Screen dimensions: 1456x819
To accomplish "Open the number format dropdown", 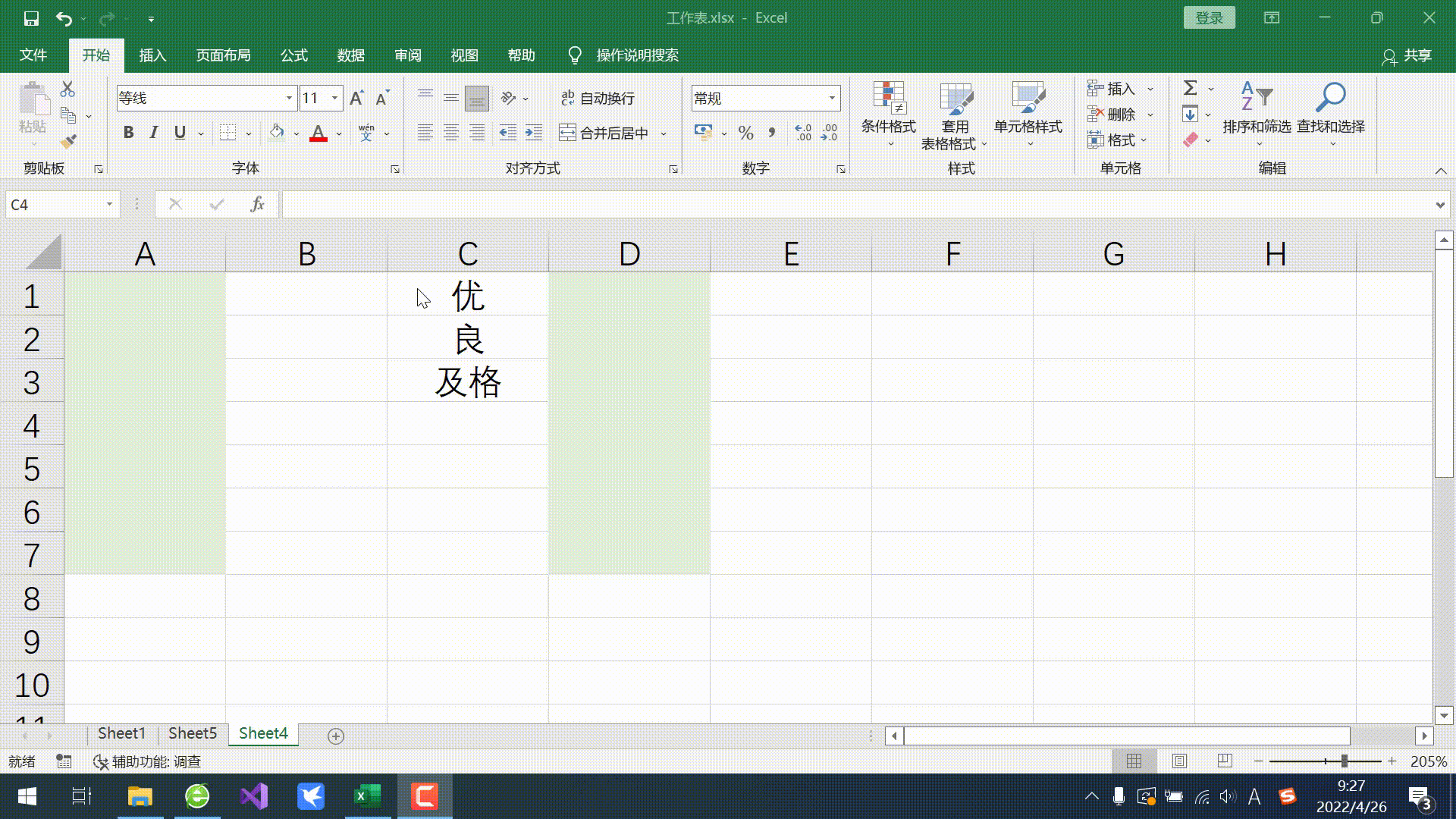I will [x=832, y=97].
